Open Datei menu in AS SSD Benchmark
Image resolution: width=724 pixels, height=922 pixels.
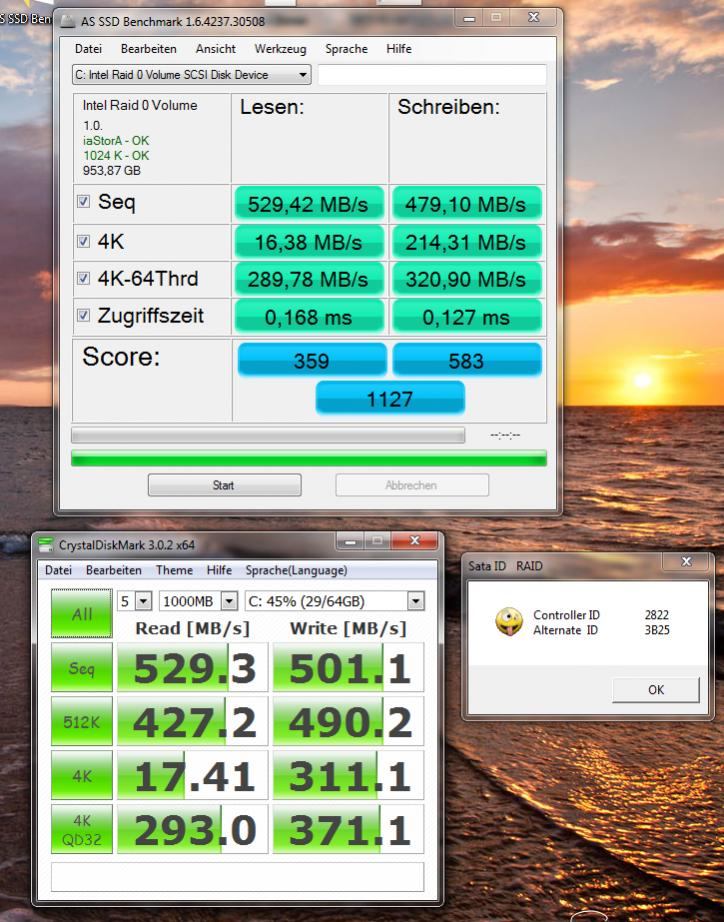(x=88, y=49)
